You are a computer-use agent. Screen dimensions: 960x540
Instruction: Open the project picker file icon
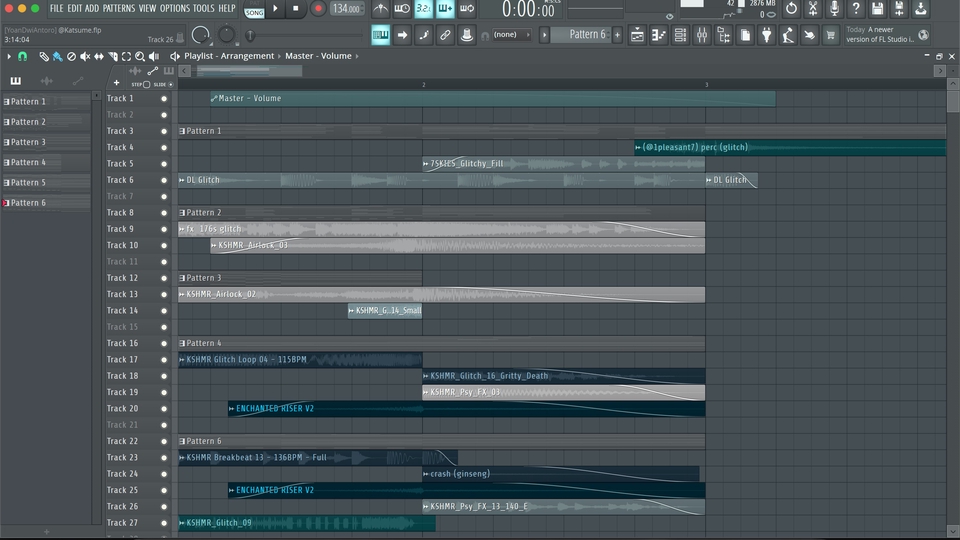coord(745,35)
